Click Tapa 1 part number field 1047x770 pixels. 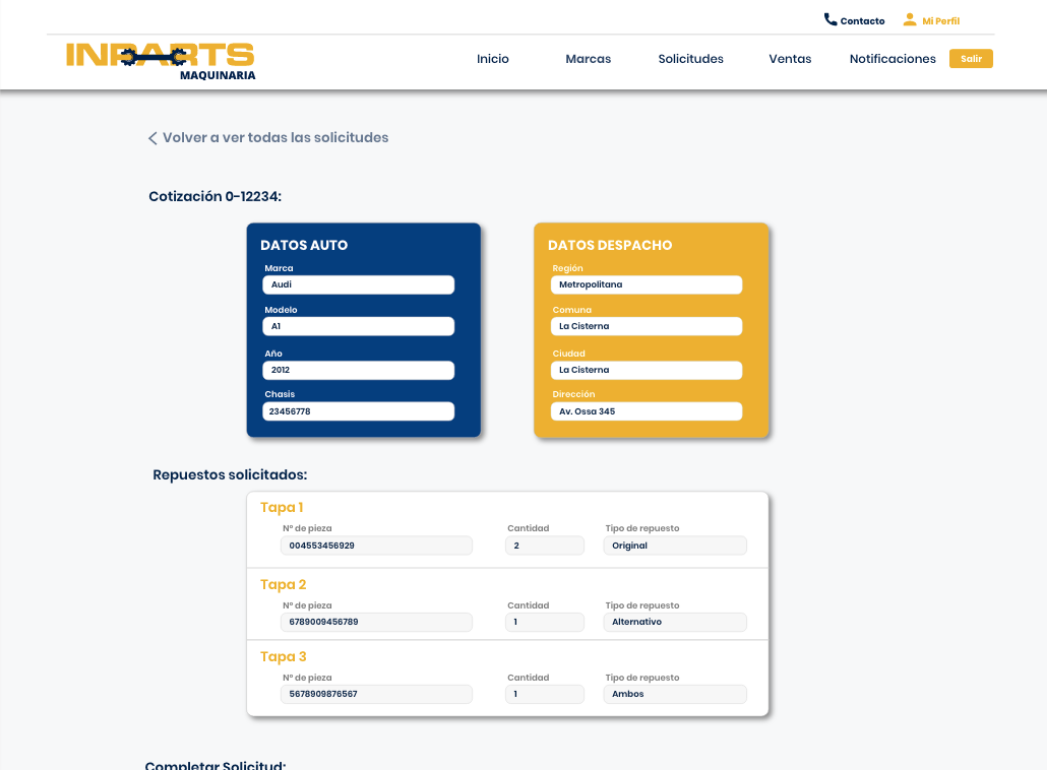377,546
